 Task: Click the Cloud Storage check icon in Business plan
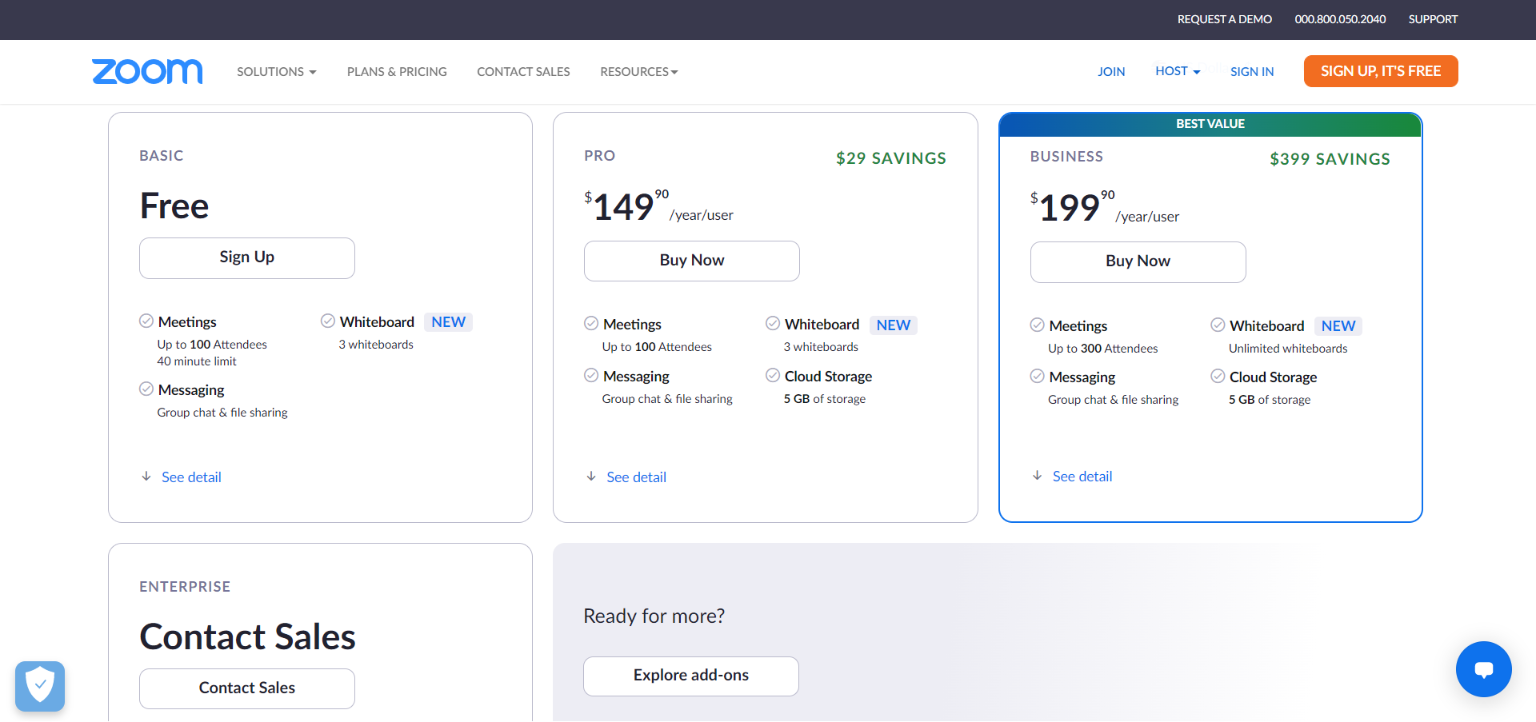point(1218,377)
